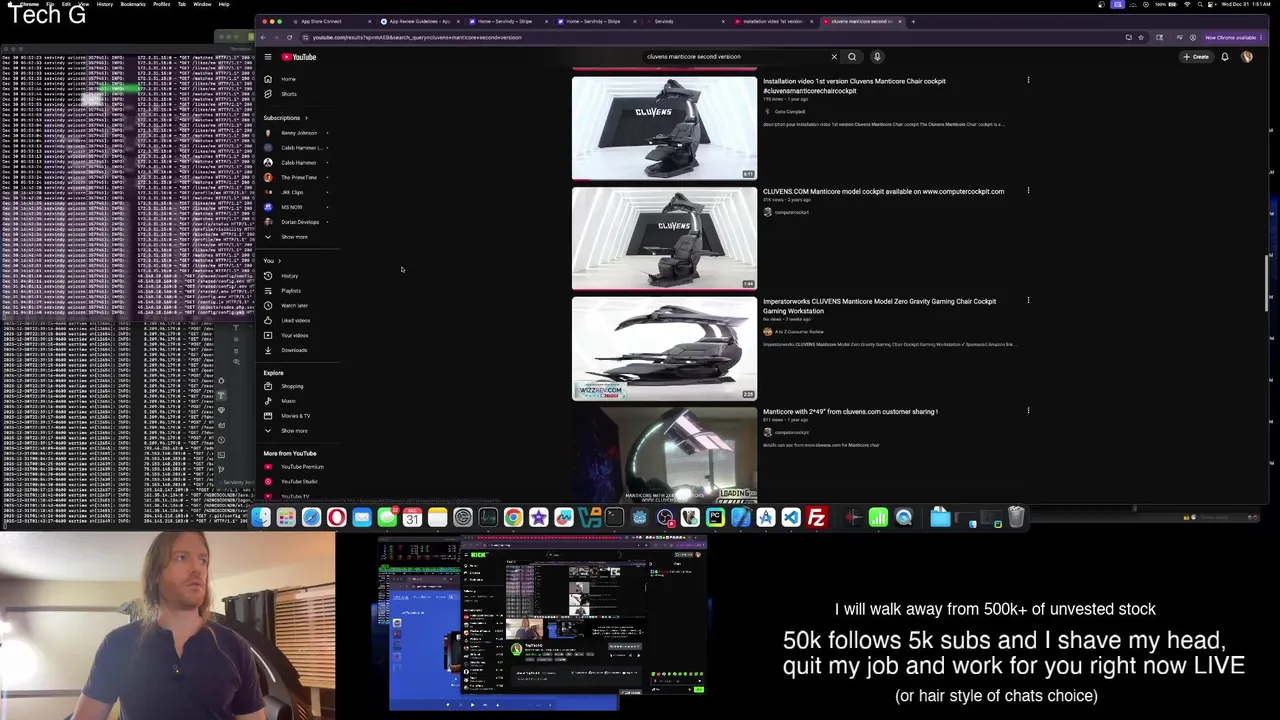The width and height of the screenshot is (1280, 720).
Task: Play the Installation video 1st version thumbnail
Action: tap(664, 128)
